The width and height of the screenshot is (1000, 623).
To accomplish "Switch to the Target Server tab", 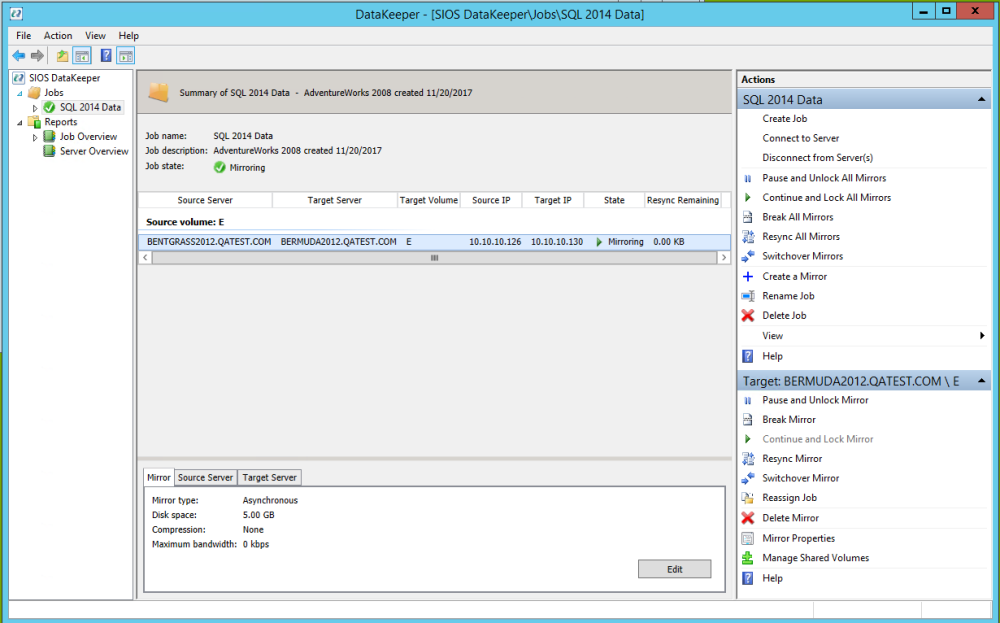I will pos(269,477).
